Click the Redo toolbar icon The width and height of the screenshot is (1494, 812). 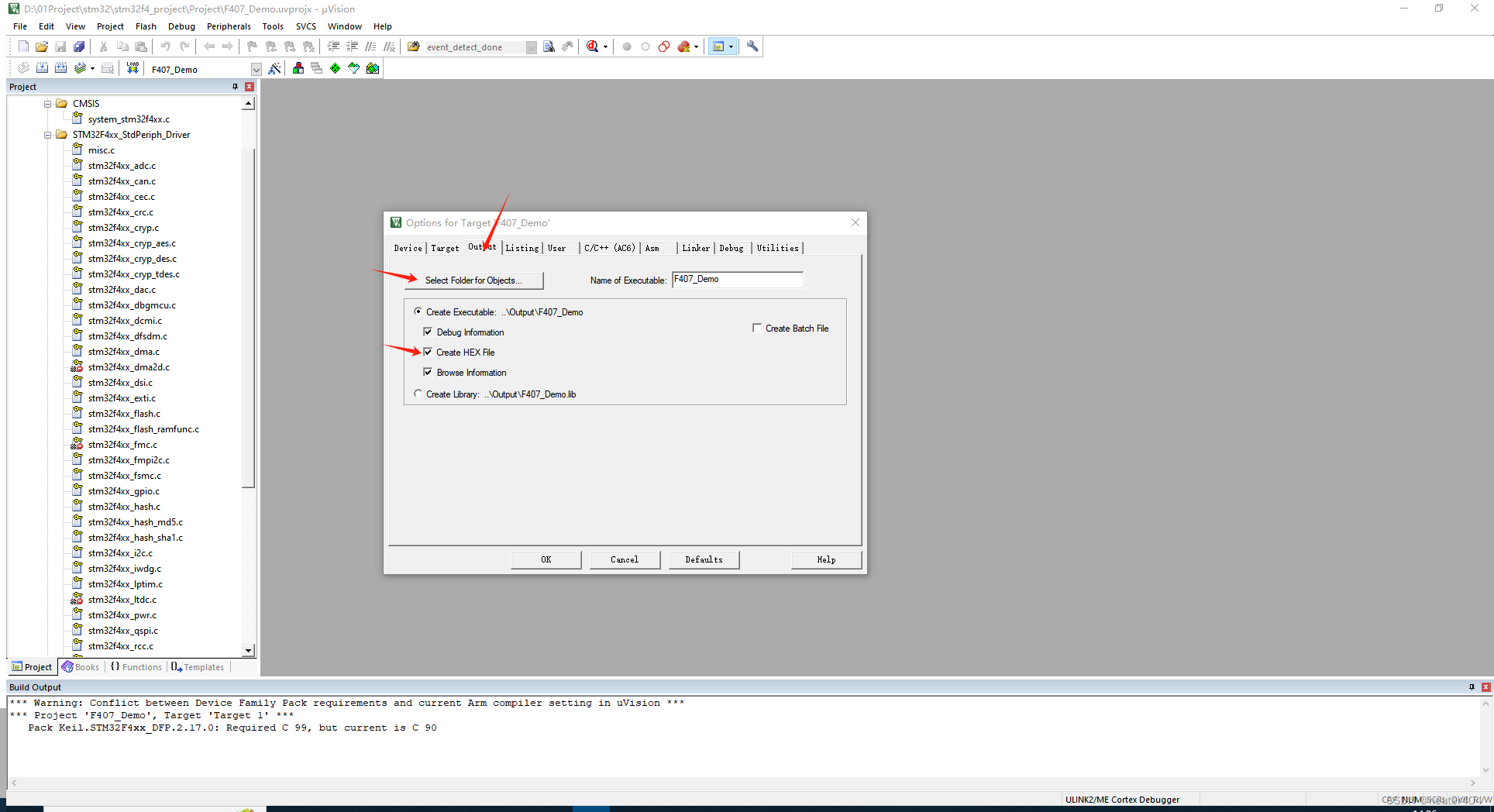(184, 46)
